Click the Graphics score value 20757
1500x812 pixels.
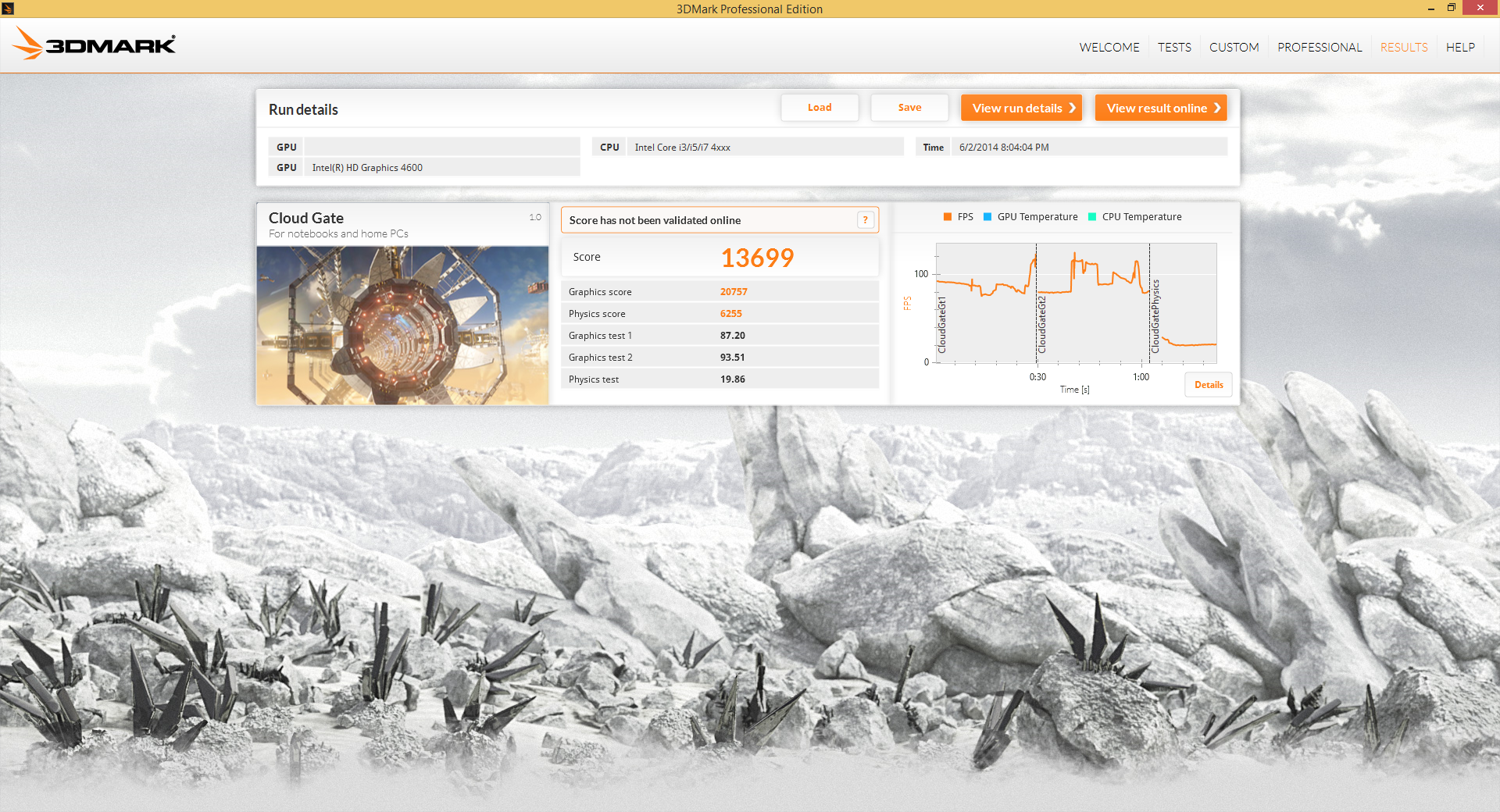pyautogui.click(x=734, y=292)
